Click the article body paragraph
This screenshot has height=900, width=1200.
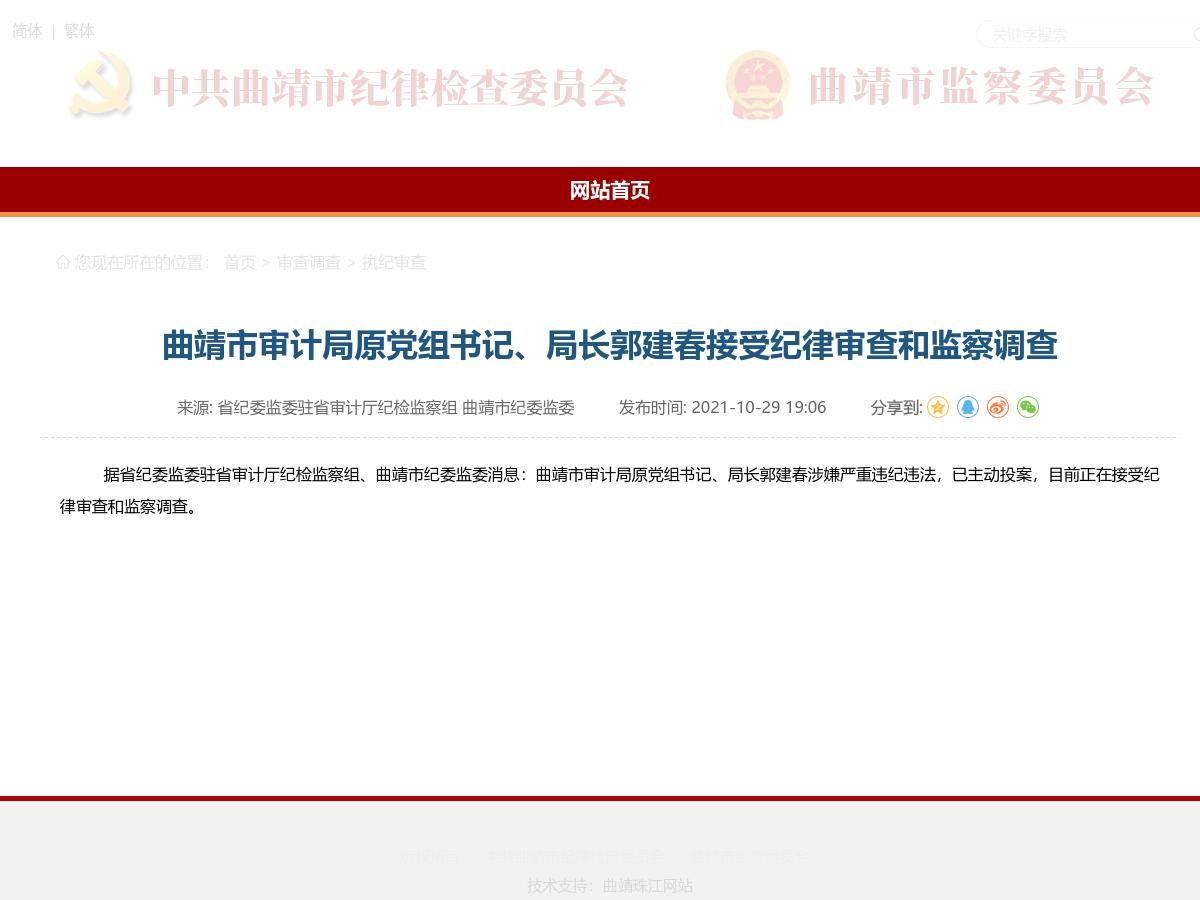(609, 490)
